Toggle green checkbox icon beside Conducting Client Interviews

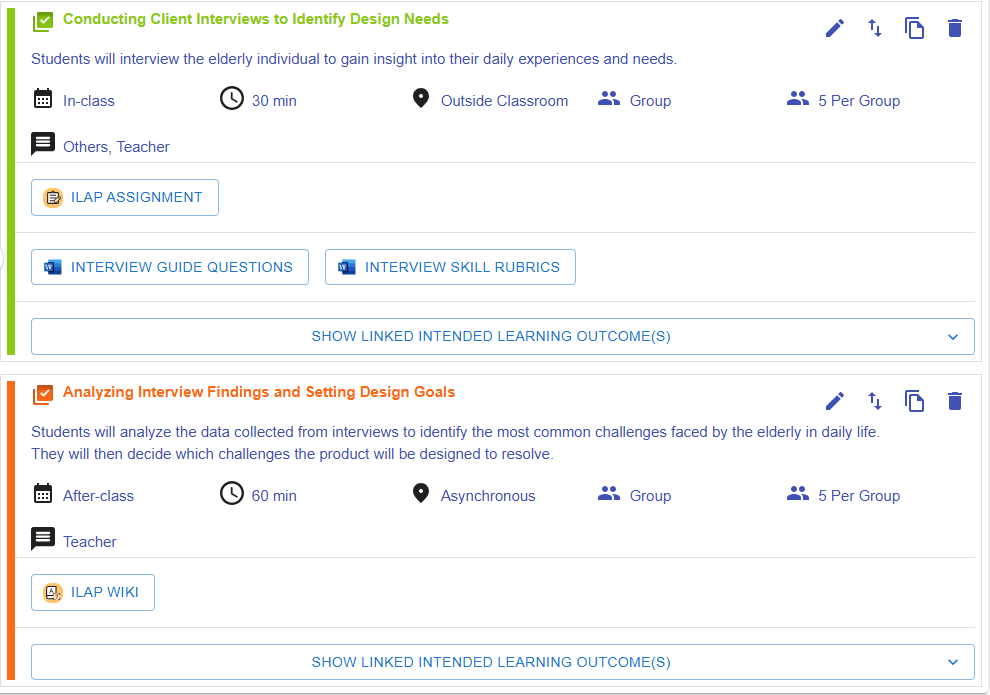(42, 21)
